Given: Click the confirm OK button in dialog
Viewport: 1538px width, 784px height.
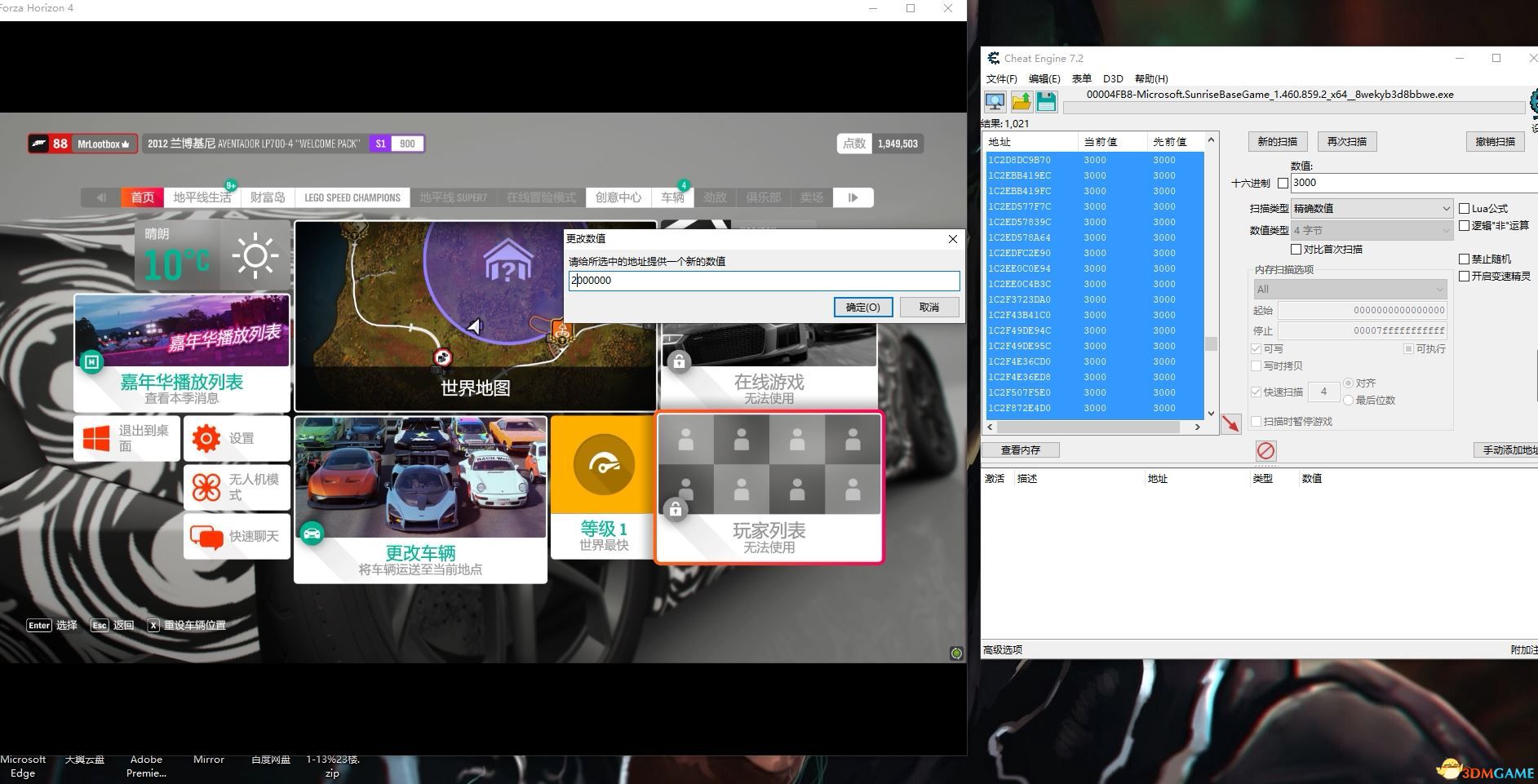Looking at the screenshot, I should [x=862, y=307].
